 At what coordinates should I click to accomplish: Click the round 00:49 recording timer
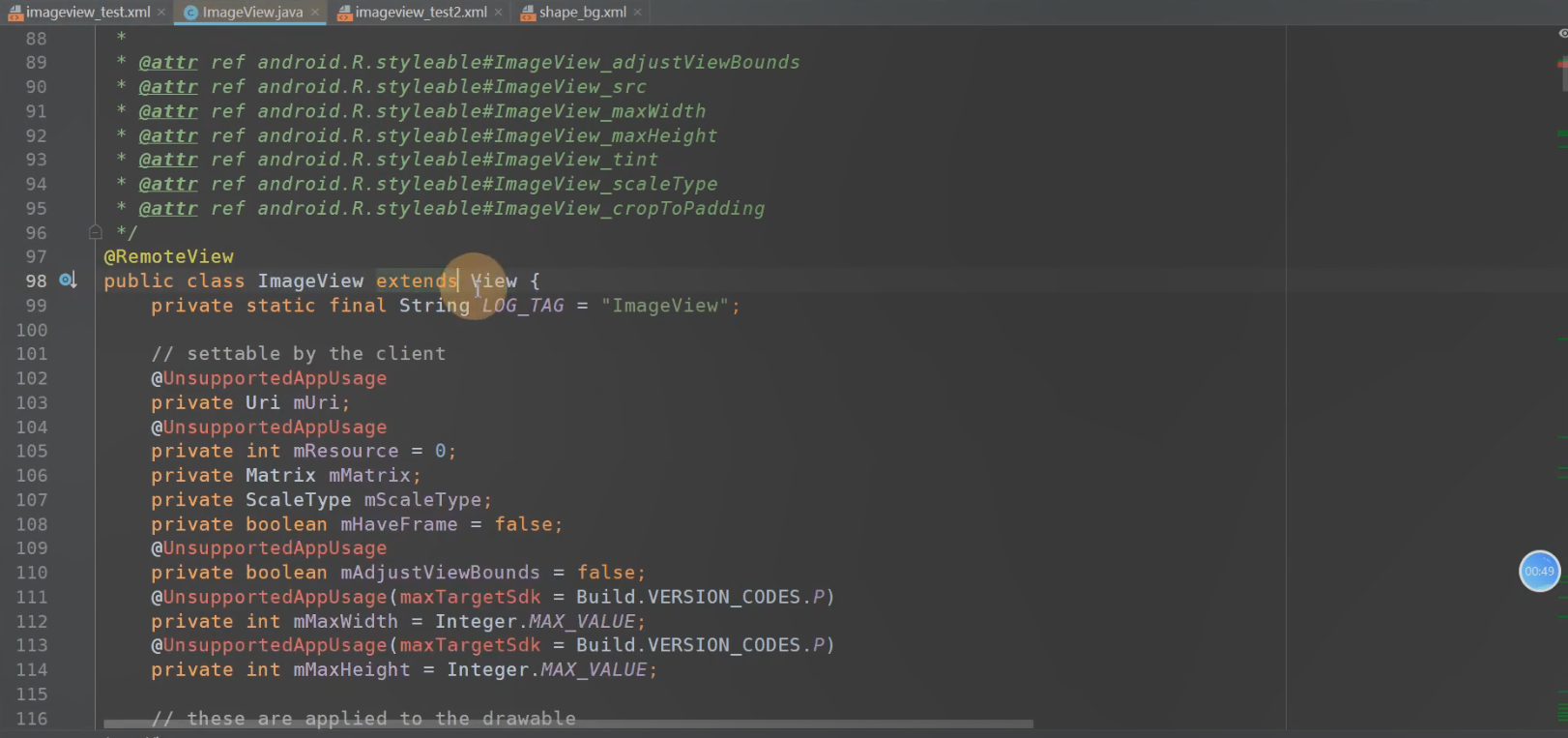click(1539, 572)
